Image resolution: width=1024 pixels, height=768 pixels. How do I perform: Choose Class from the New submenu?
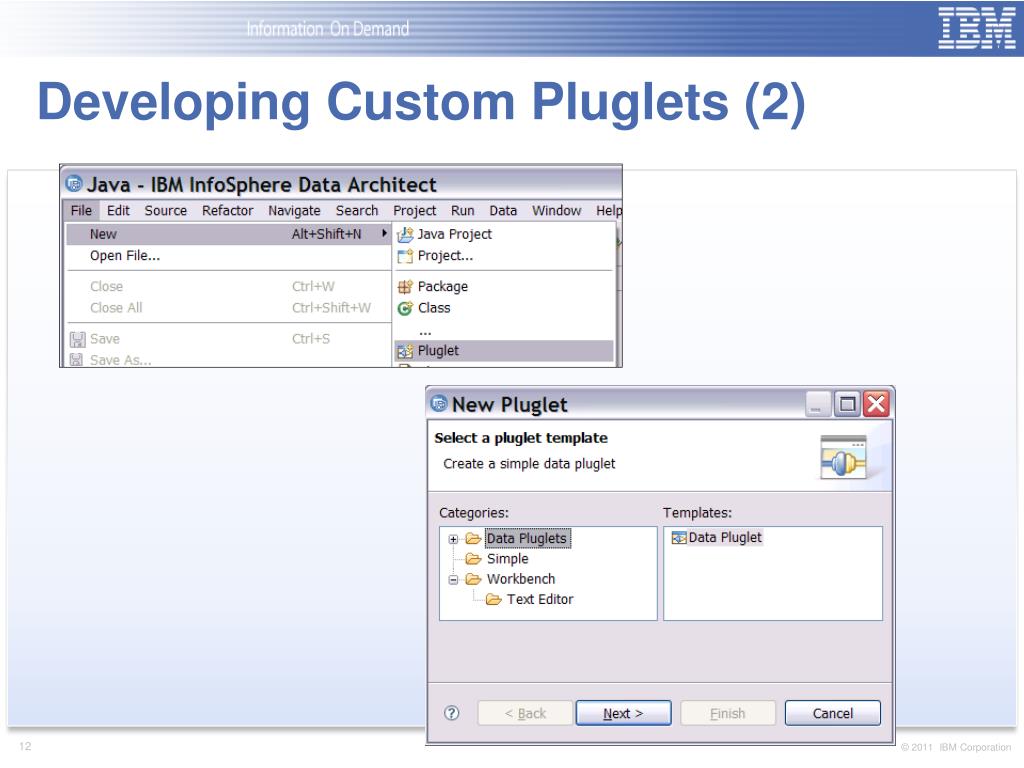504,308
